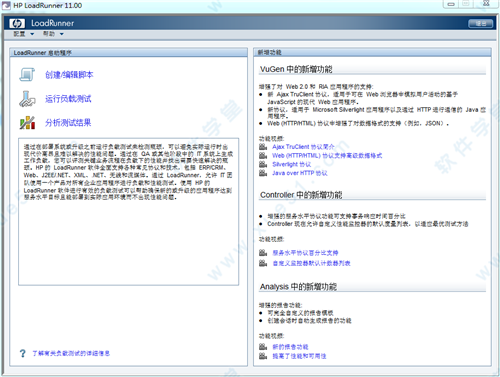Click the description text box about load testing
Viewport: 500px width, 377px height.
(129, 212)
